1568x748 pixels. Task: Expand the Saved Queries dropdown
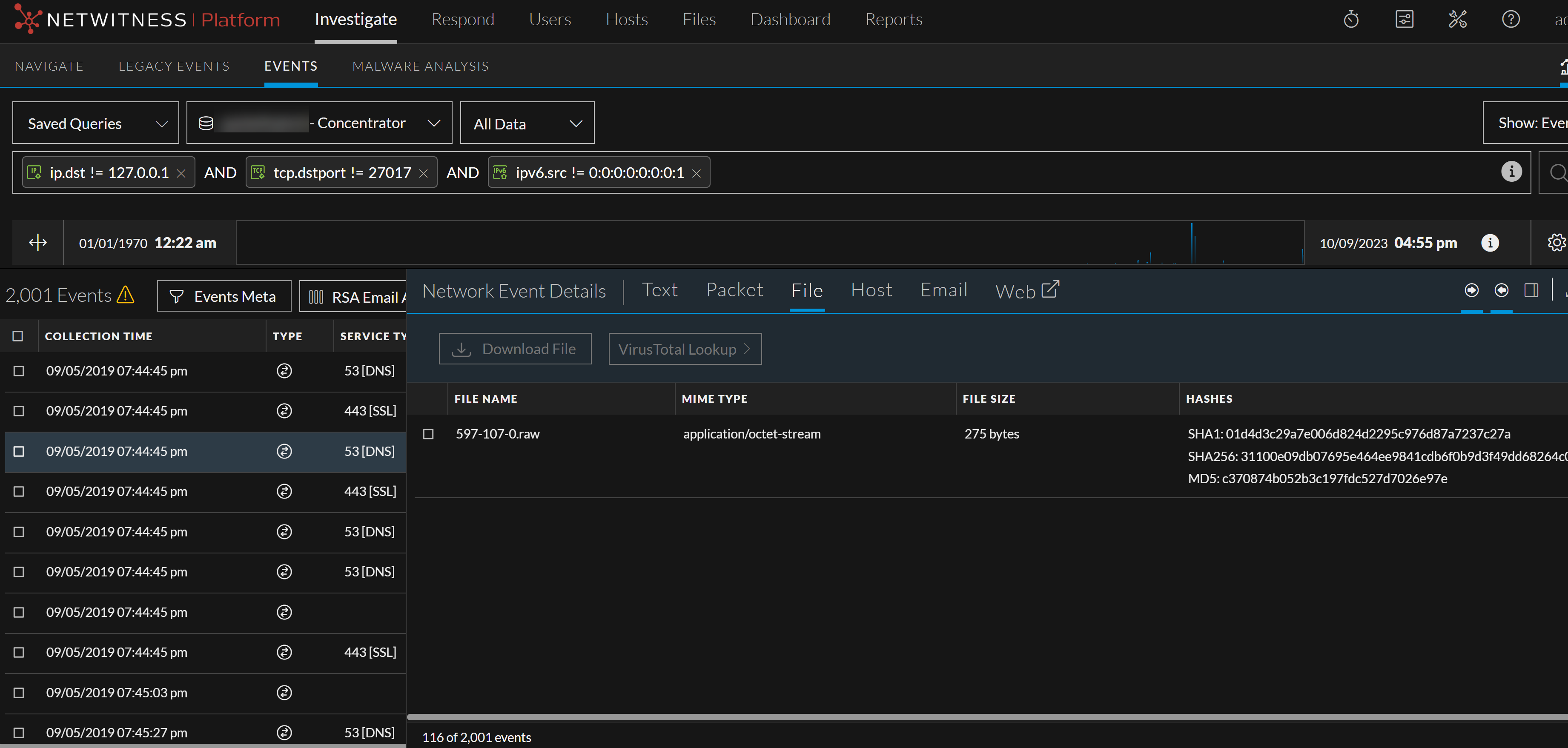[95, 123]
